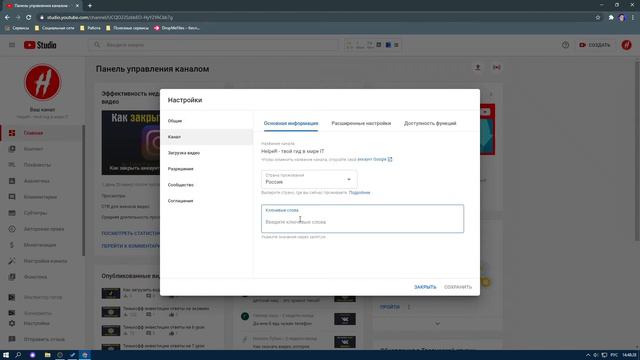Click the upload video arrow icon
Screen dimensions: 640x360
(478, 67)
